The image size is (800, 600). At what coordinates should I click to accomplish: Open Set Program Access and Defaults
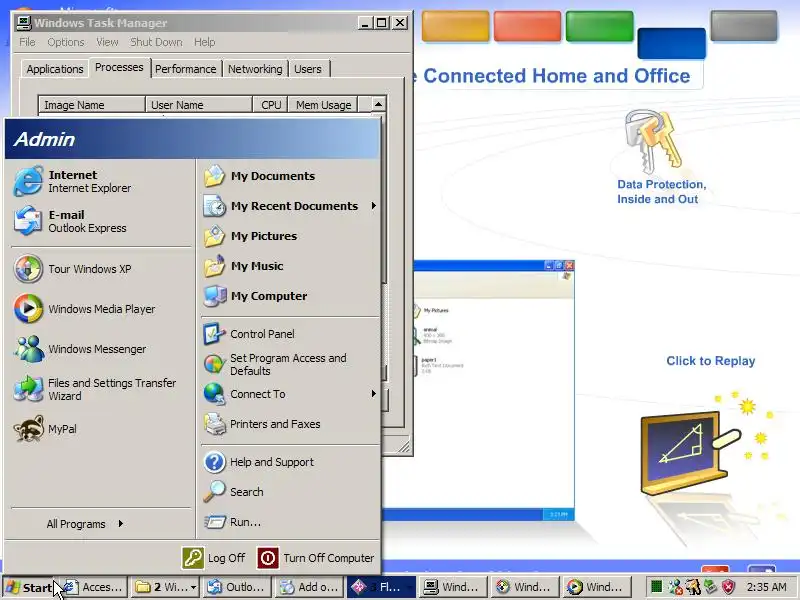[290, 364]
